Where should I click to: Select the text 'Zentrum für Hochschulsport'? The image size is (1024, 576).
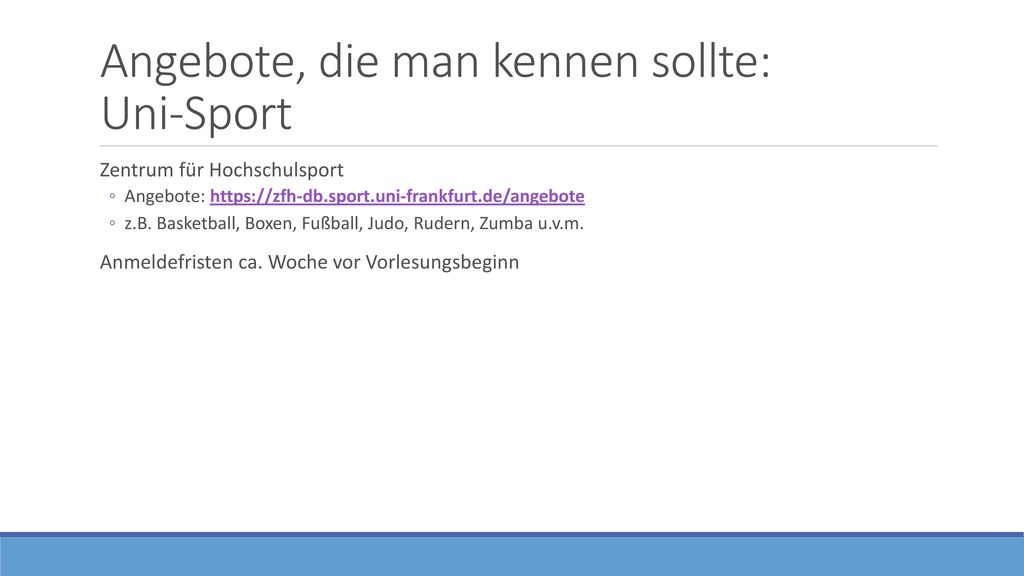click(221, 170)
